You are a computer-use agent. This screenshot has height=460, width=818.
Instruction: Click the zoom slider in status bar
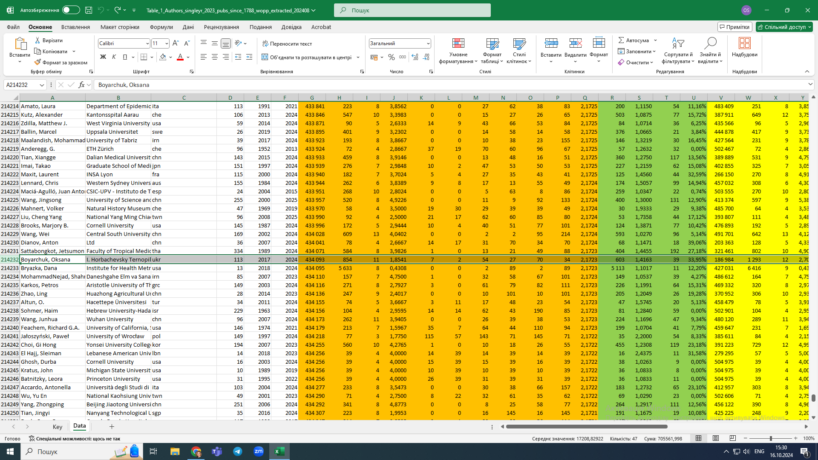point(770,439)
